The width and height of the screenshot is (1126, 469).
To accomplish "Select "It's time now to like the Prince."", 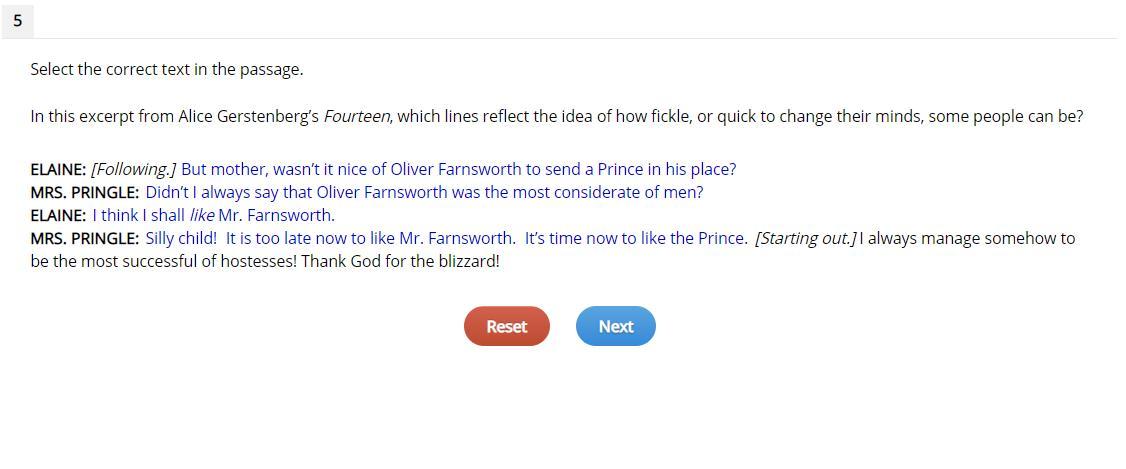I will tap(635, 238).
